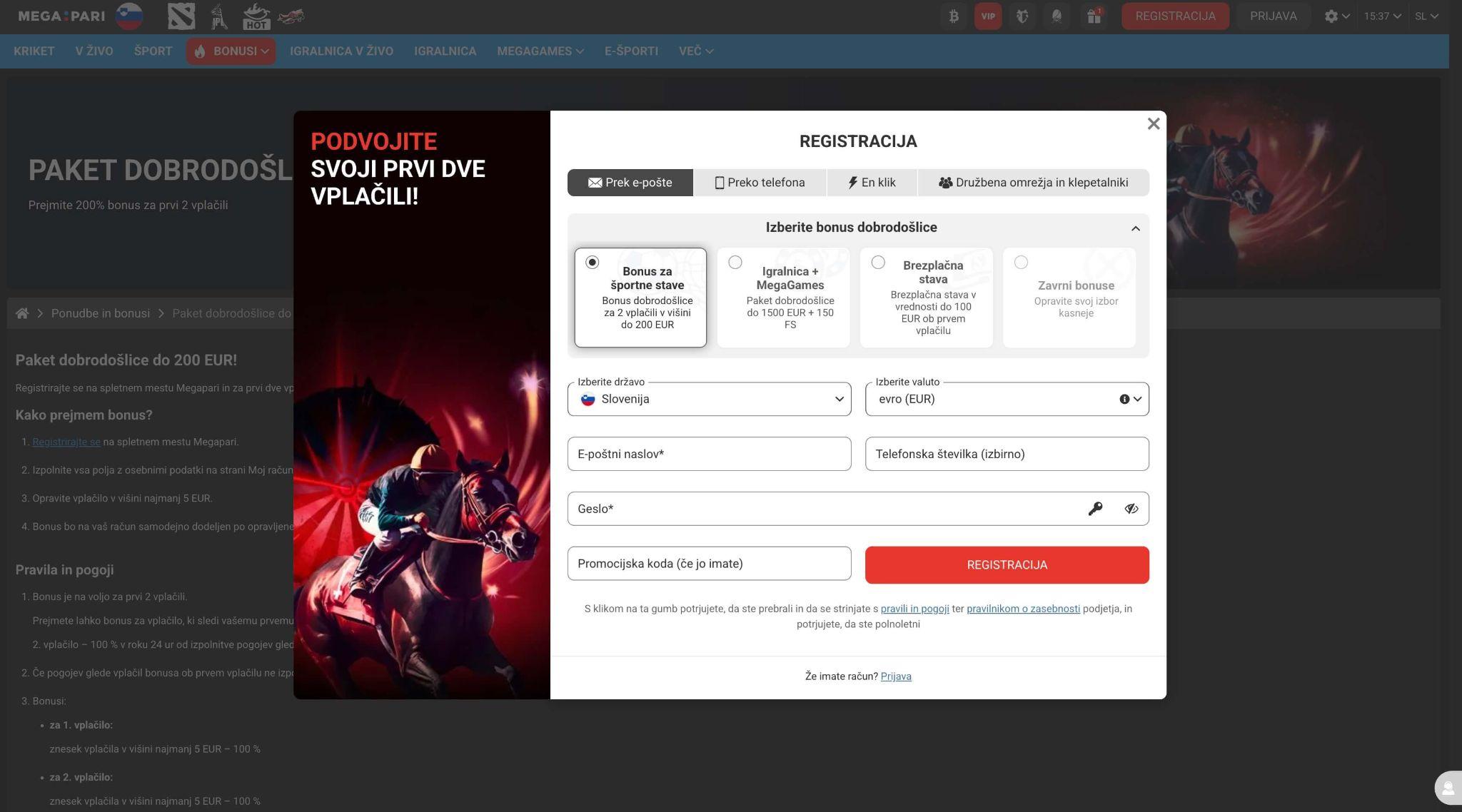Open the support chat bubble icon

click(1448, 788)
